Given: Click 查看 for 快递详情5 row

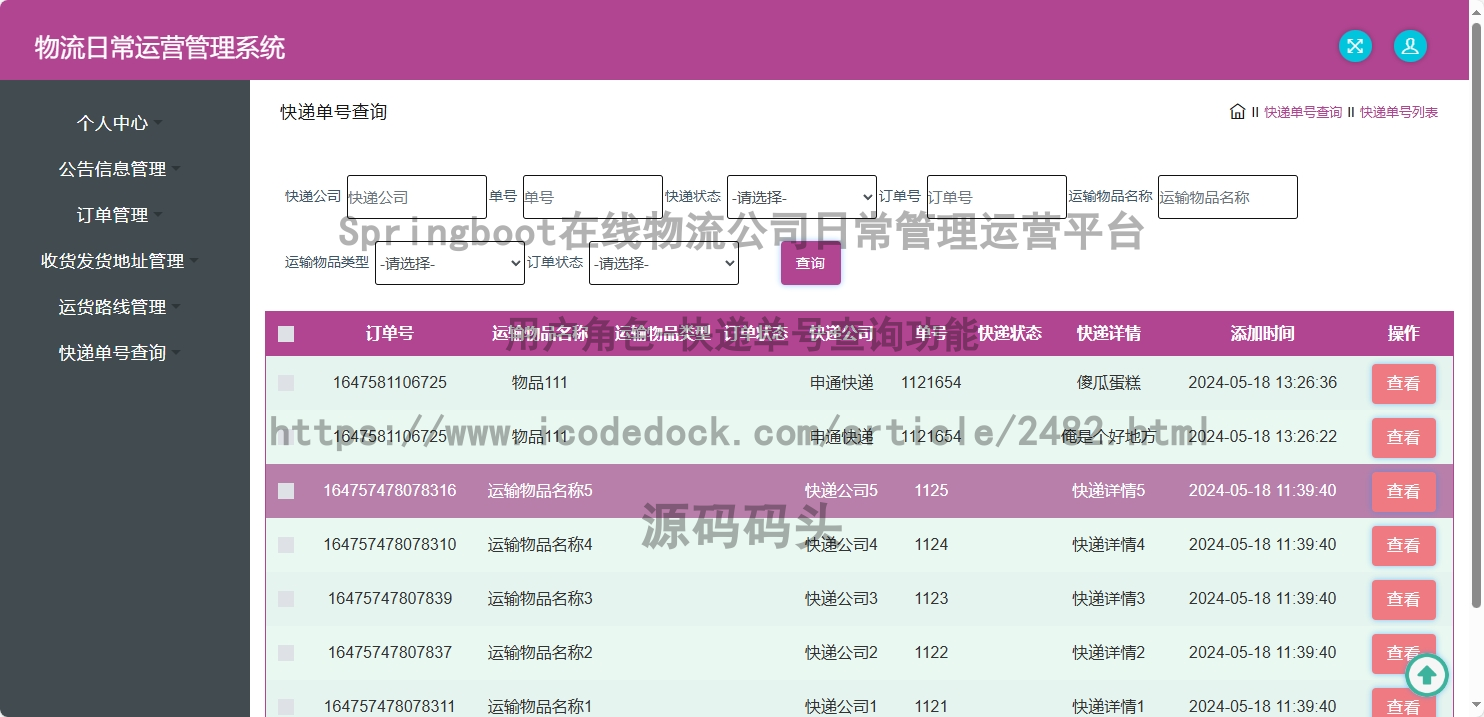Looking at the screenshot, I should click(1403, 492).
